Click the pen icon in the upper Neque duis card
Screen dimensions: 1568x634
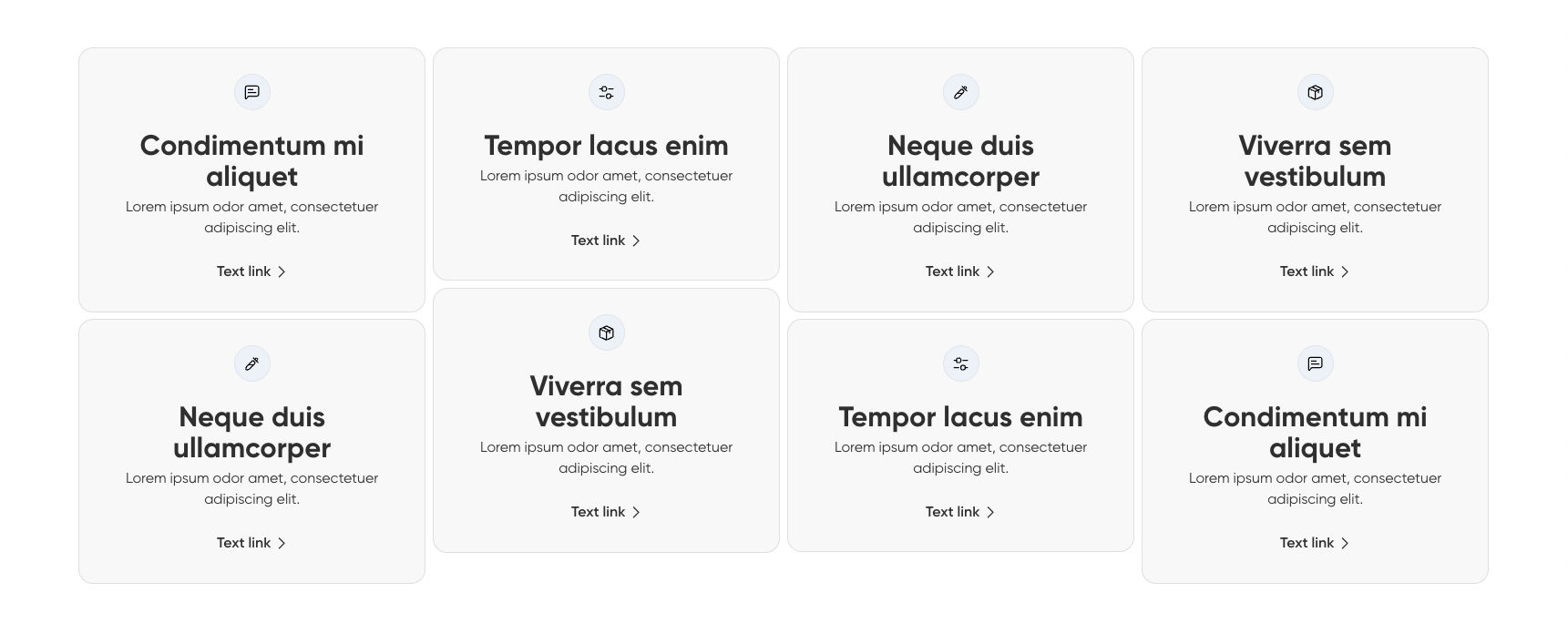pos(961,92)
